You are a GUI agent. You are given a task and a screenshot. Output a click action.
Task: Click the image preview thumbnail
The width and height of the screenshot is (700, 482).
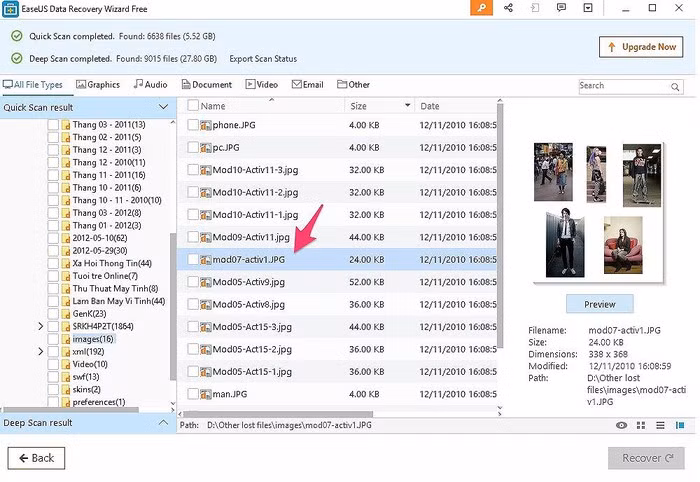point(599,211)
